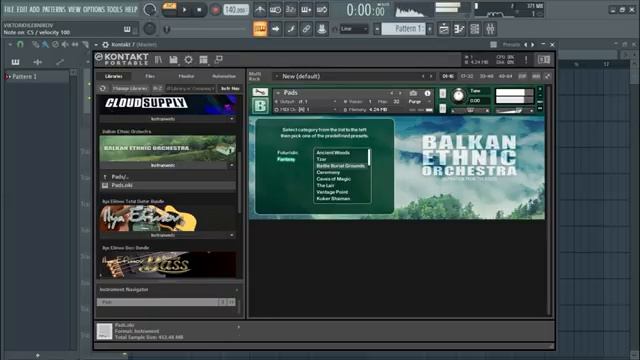Click the link chain toolbar icon
The height and width of the screenshot is (360, 640).
[x=306, y=29]
